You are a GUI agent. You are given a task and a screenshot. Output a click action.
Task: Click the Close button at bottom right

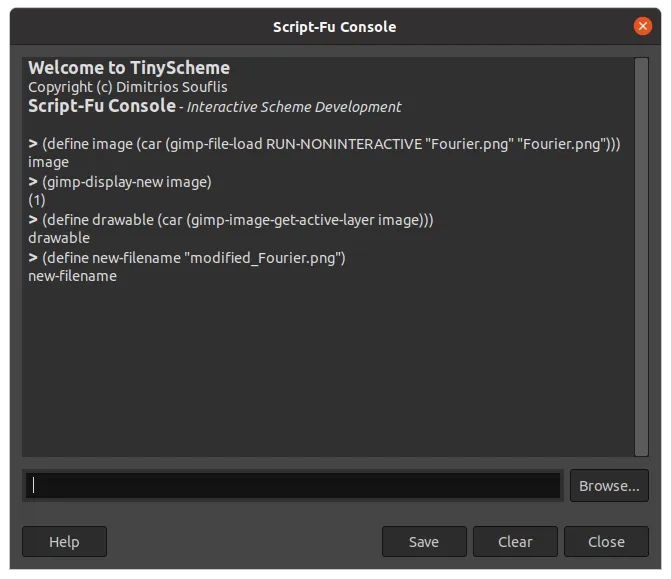pyautogui.click(x=606, y=542)
